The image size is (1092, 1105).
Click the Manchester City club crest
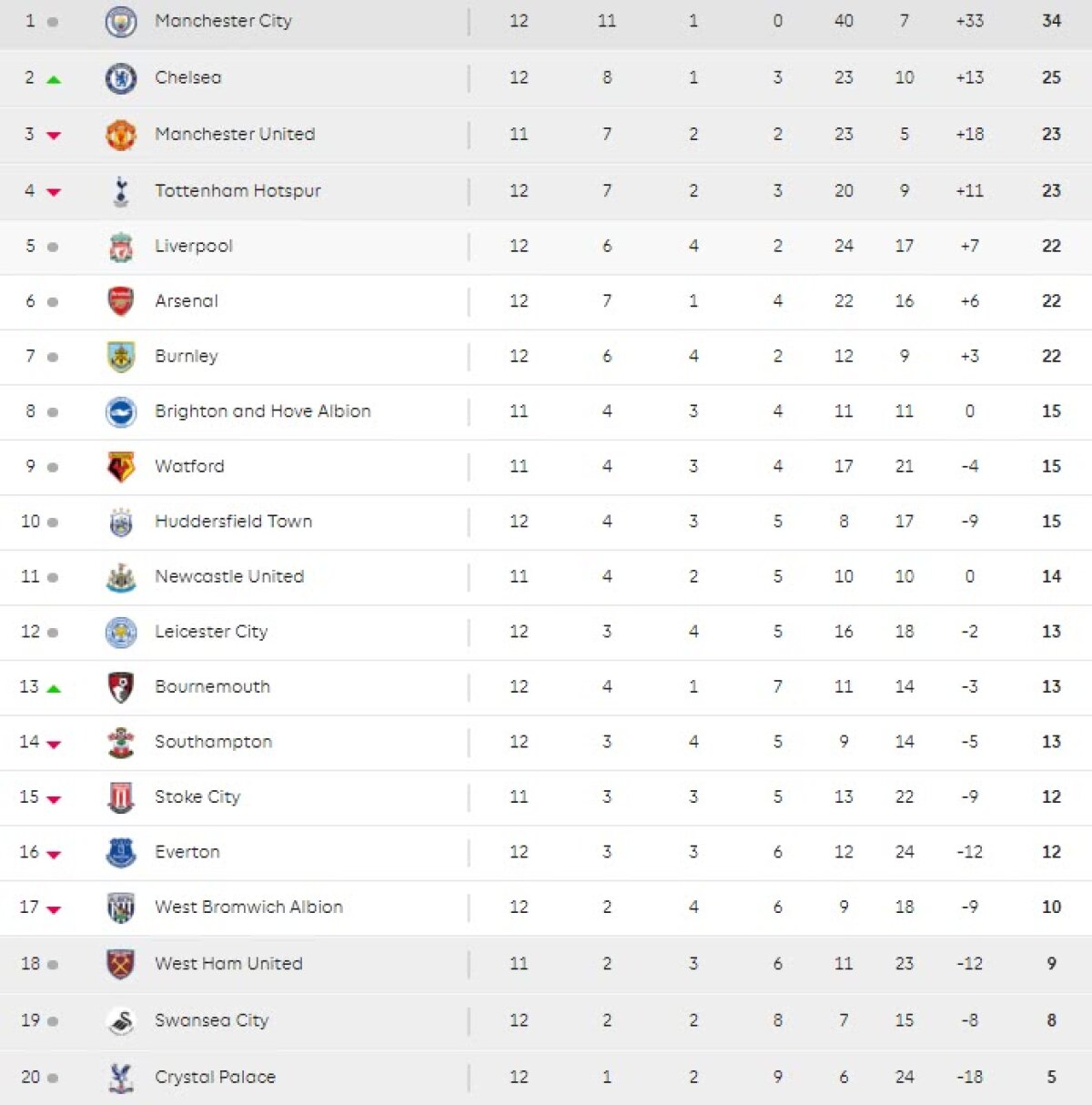[x=121, y=22]
